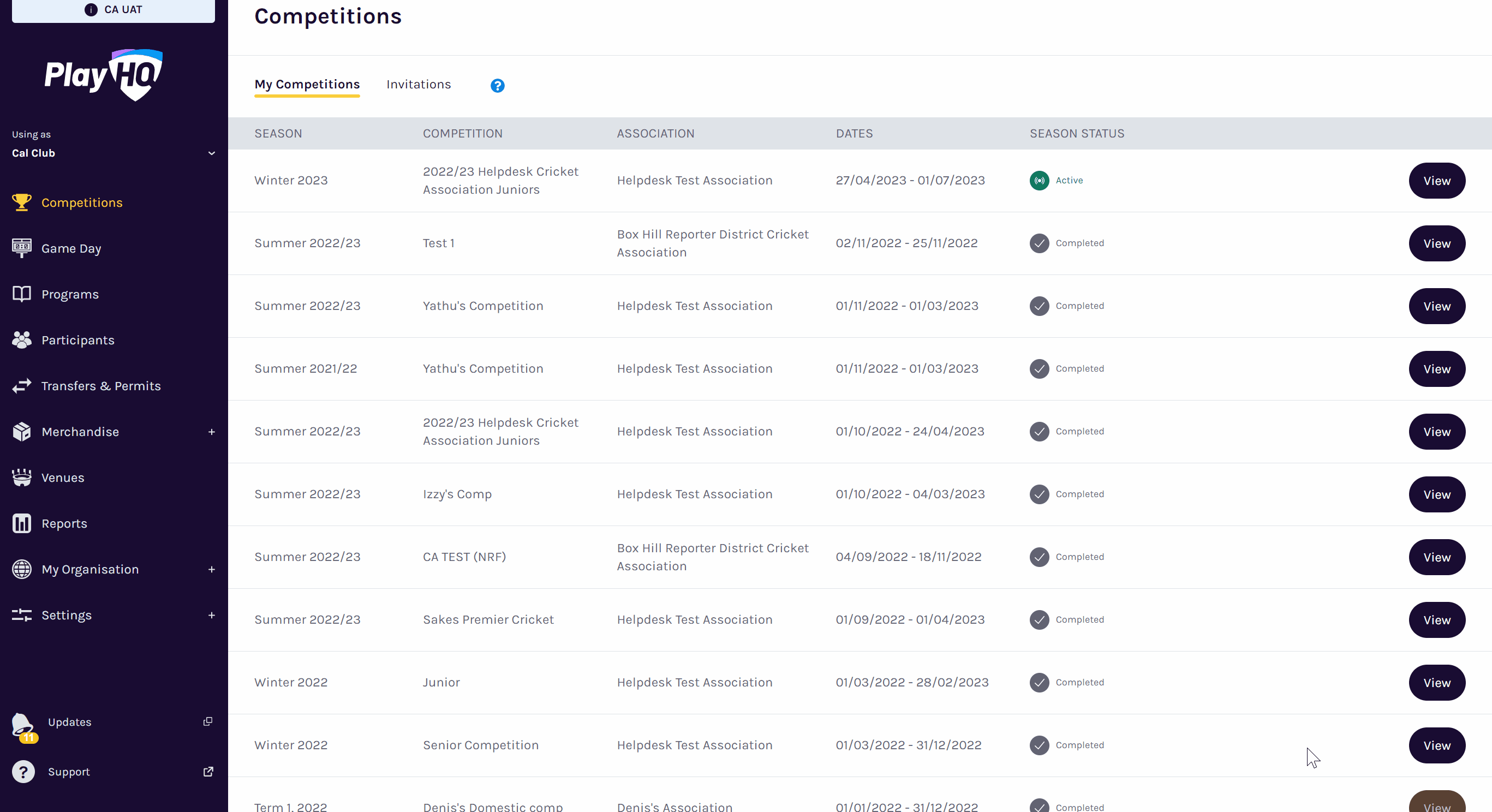Screen dimensions: 1492x812
Task: Click Completed check icon for Izzy's Comp
Action: click(x=1040, y=494)
